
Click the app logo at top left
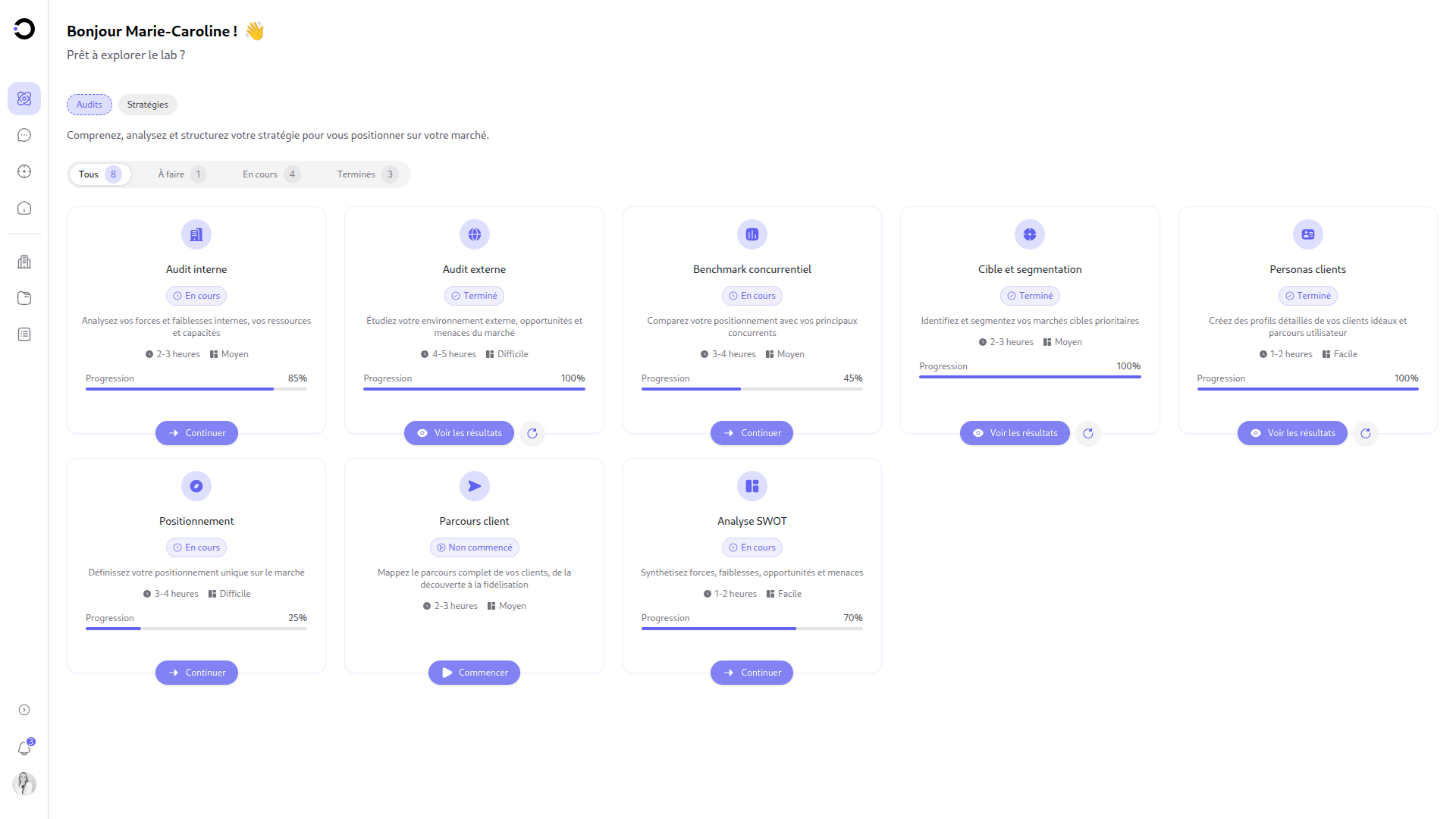[24, 29]
